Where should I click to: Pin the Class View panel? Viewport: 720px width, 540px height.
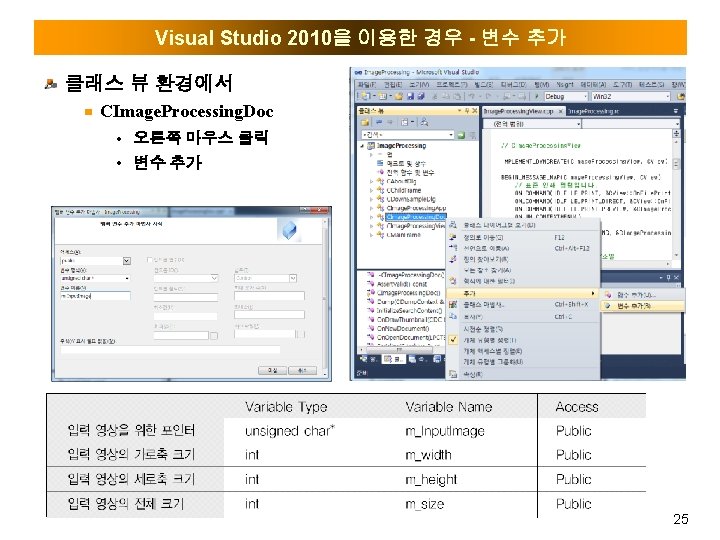467,111
